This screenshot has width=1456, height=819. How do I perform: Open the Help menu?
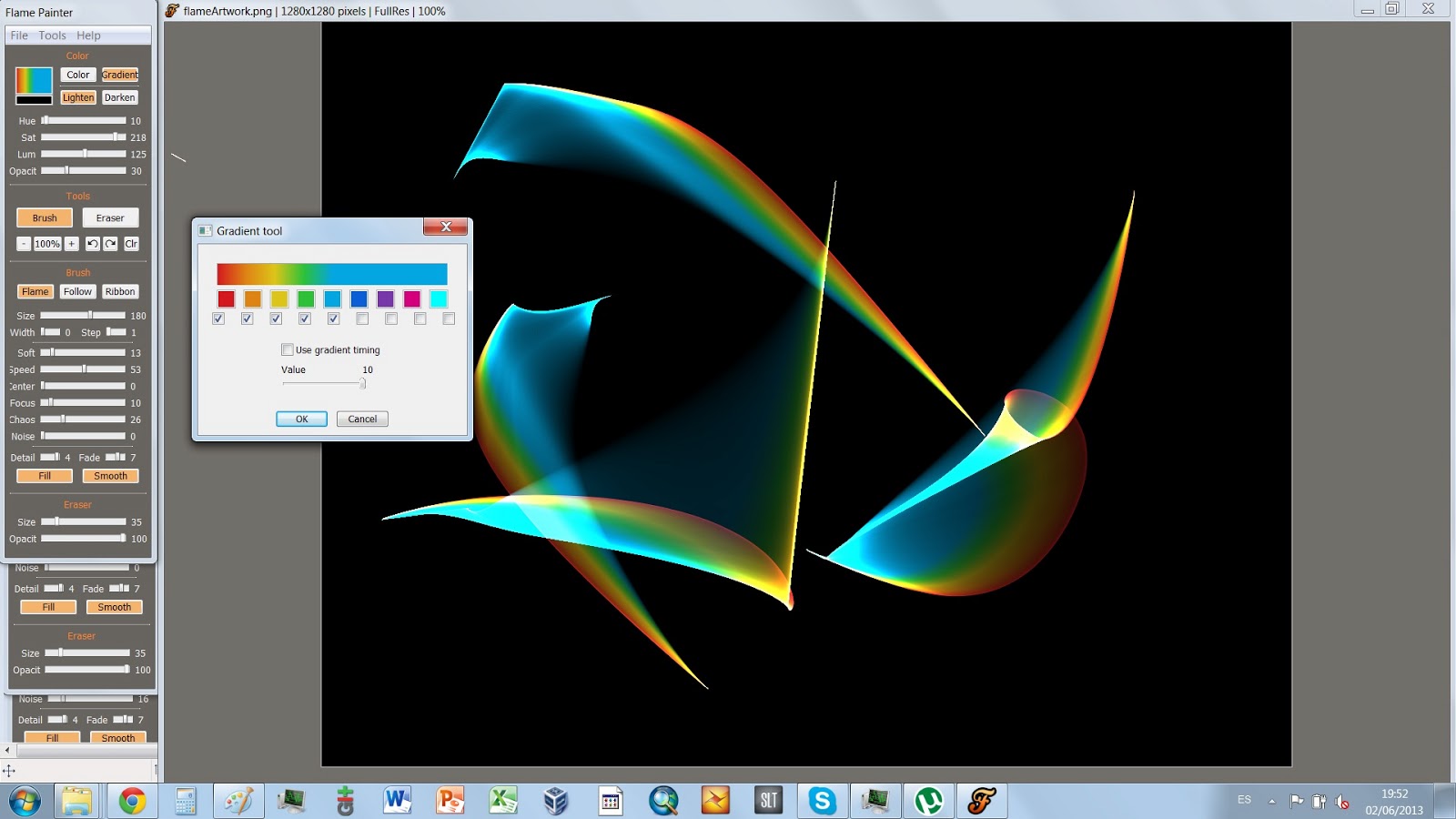[88, 35]
